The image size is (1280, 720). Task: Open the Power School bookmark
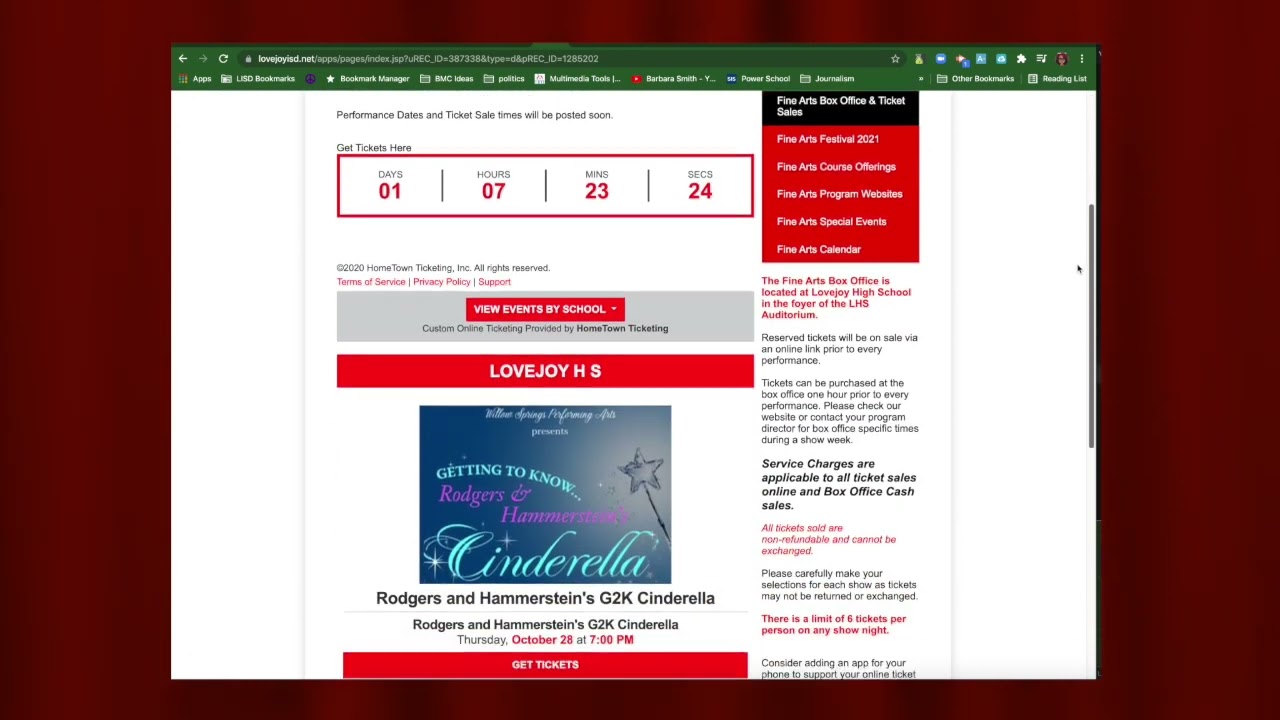[758, 79]
